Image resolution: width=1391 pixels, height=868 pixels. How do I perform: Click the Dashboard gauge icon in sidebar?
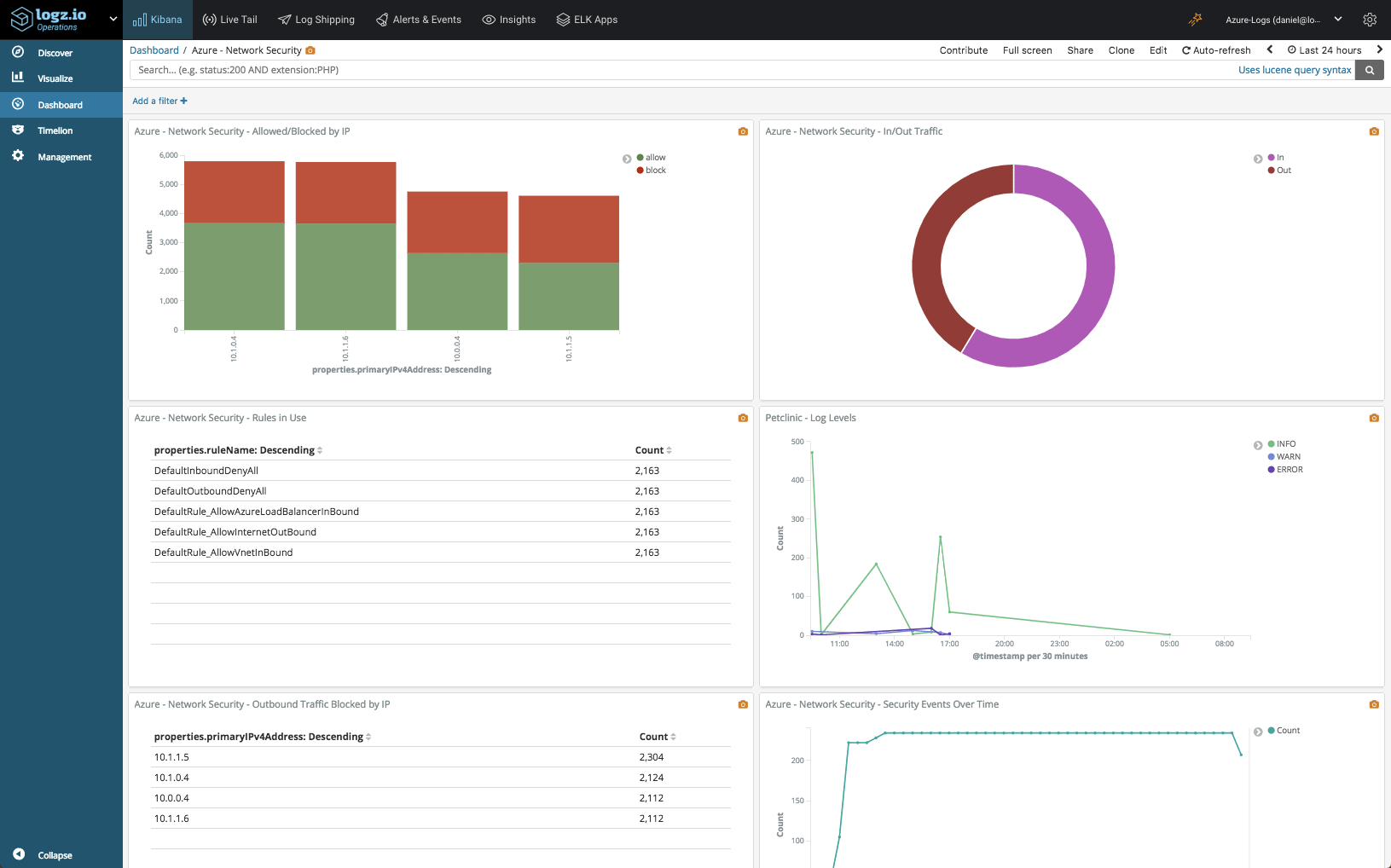click(x=18, y=104)
